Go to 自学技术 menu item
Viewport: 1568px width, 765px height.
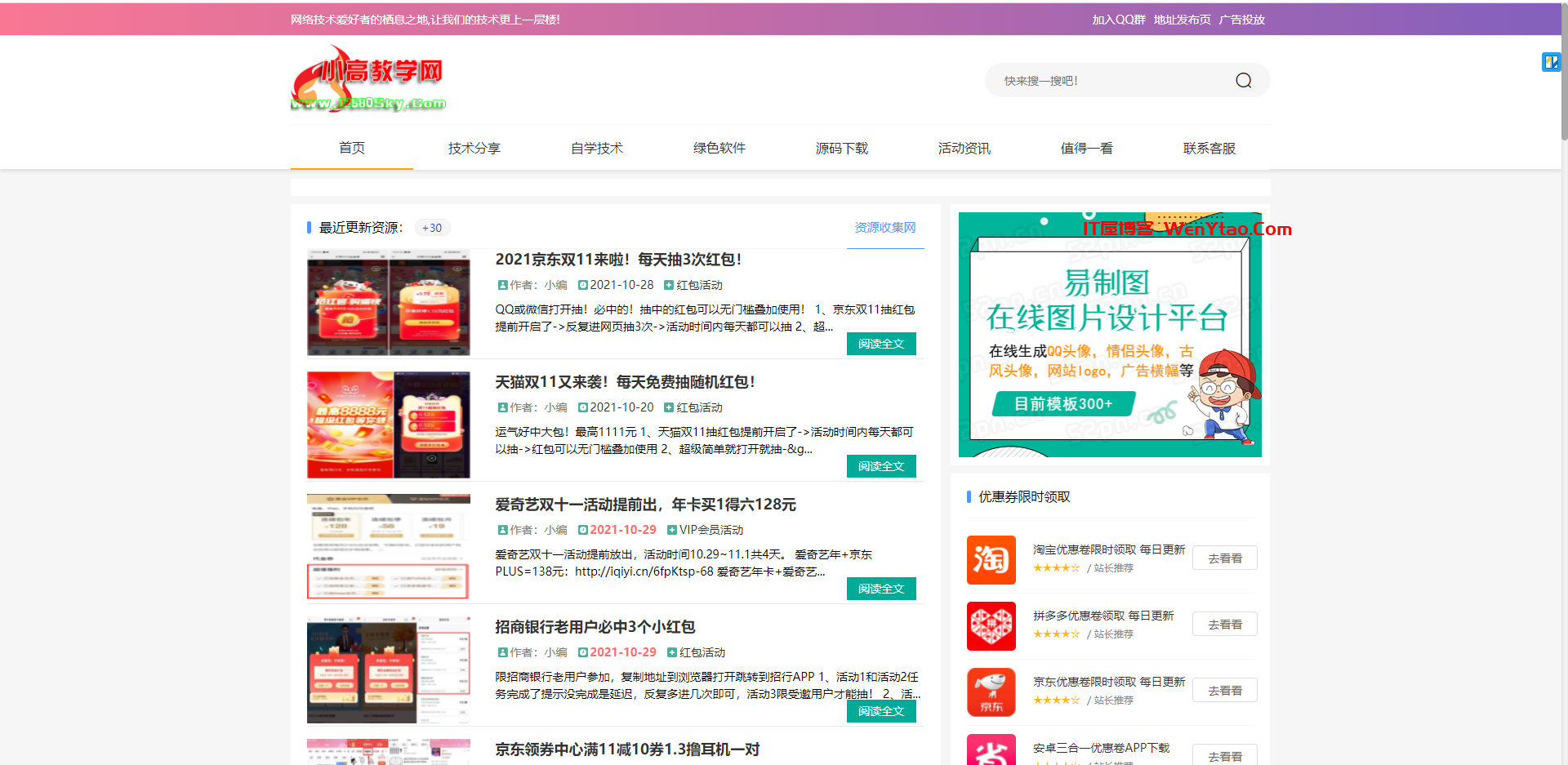coord(597,148)
